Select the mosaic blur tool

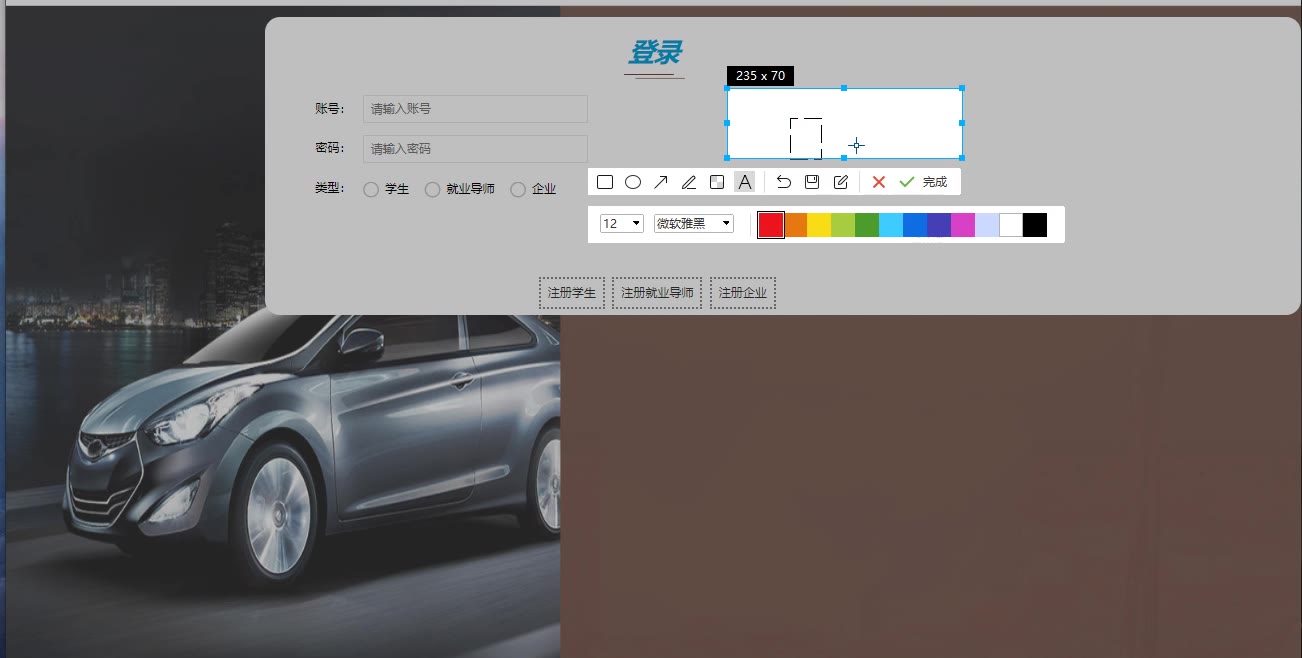click(717, 182)
